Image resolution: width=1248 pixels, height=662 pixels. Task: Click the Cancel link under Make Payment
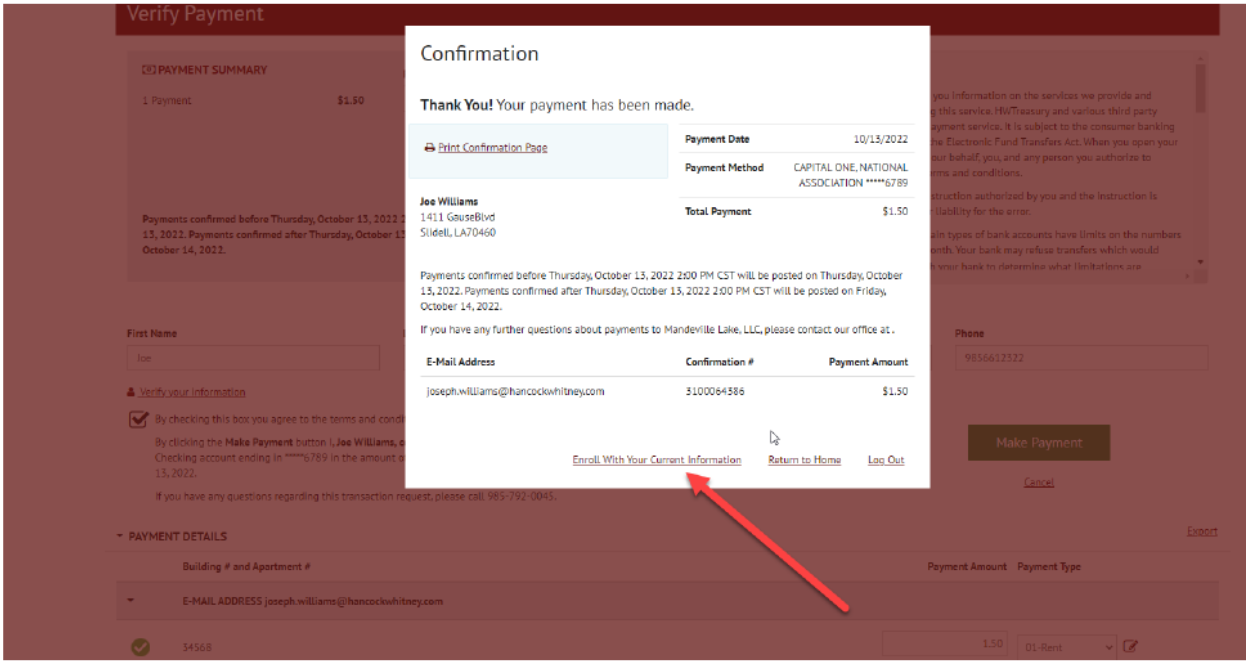point(1038,482)
